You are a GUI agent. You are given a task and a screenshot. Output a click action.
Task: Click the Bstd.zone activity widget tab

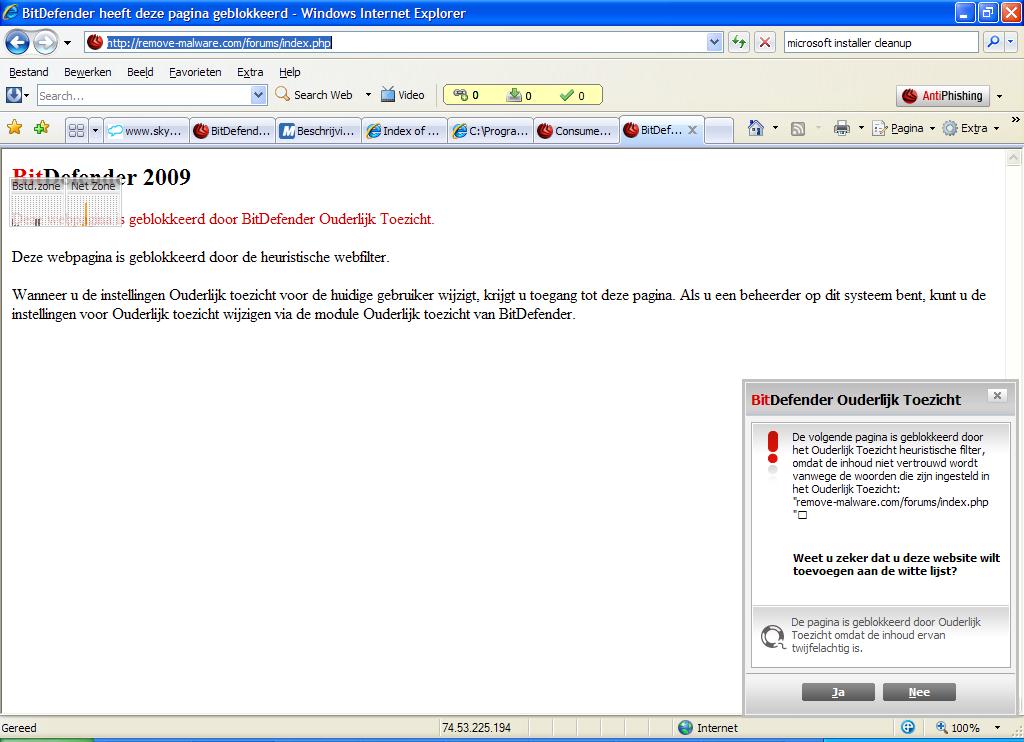[36, 186]
